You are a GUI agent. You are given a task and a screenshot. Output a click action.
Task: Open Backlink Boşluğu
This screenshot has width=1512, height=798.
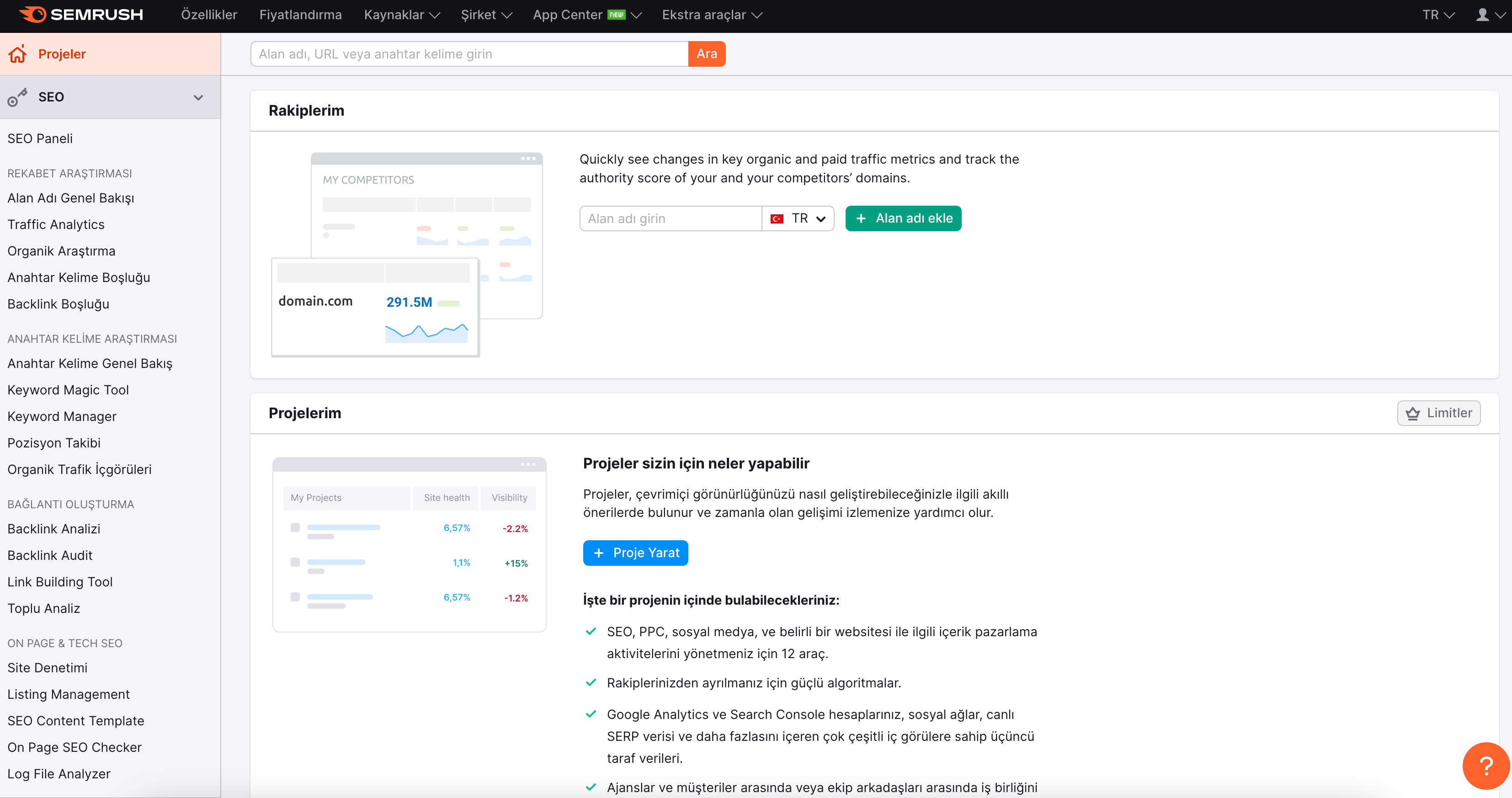click(x=58, y=304)
